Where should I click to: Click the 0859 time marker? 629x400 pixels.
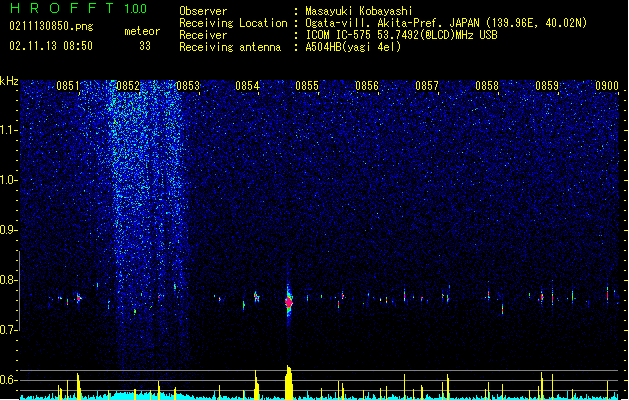[x=547, y=86]
